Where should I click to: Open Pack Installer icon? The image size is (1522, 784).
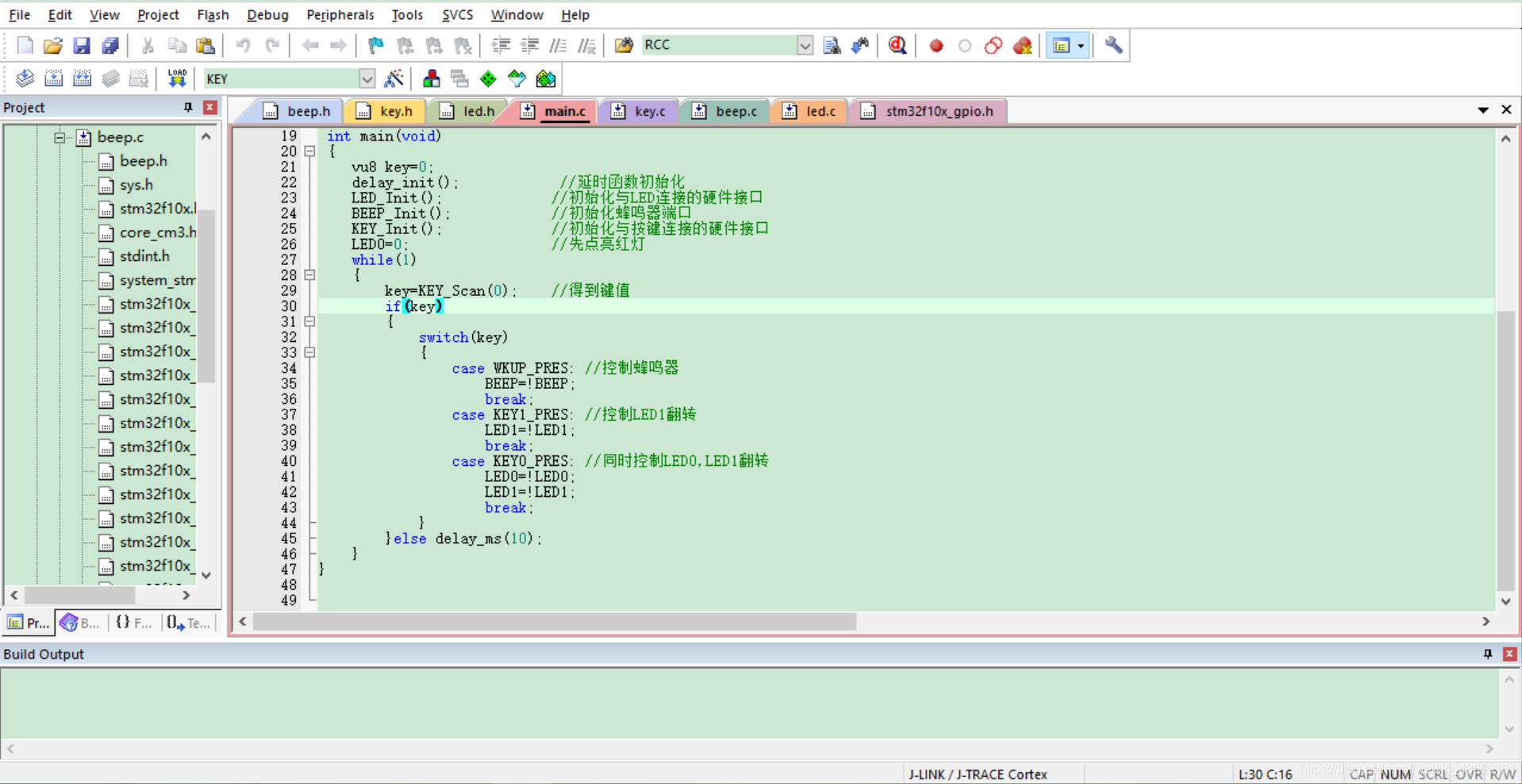coord(546,79)
